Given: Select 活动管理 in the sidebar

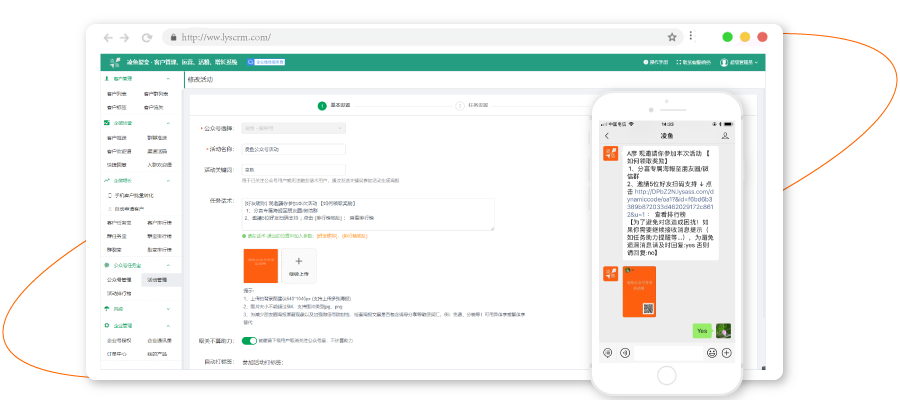Looking at the screenshot, I should pyautogui.click(x=157, y=280).
